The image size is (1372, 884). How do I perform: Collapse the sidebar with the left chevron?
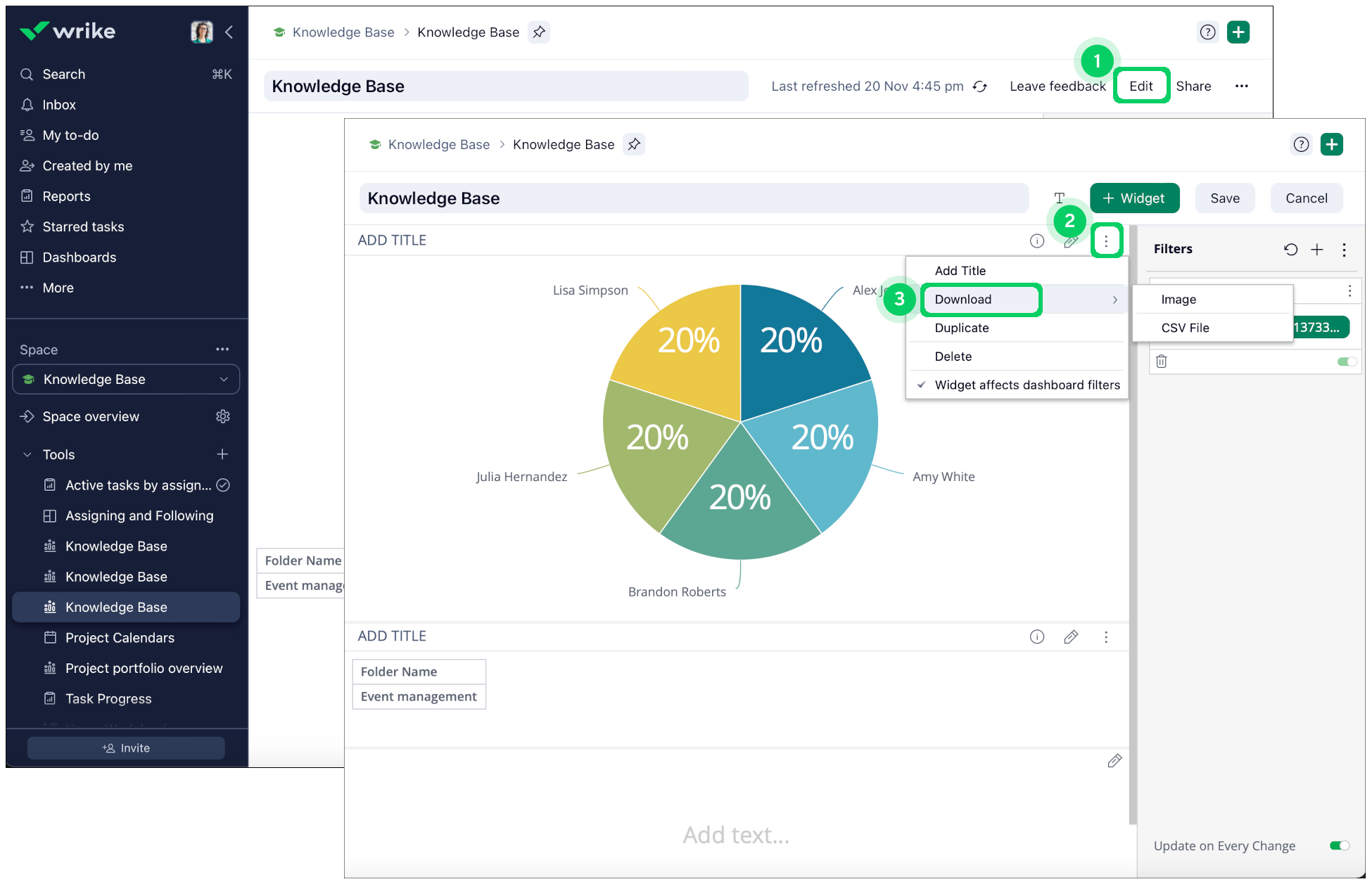point(229,32)
